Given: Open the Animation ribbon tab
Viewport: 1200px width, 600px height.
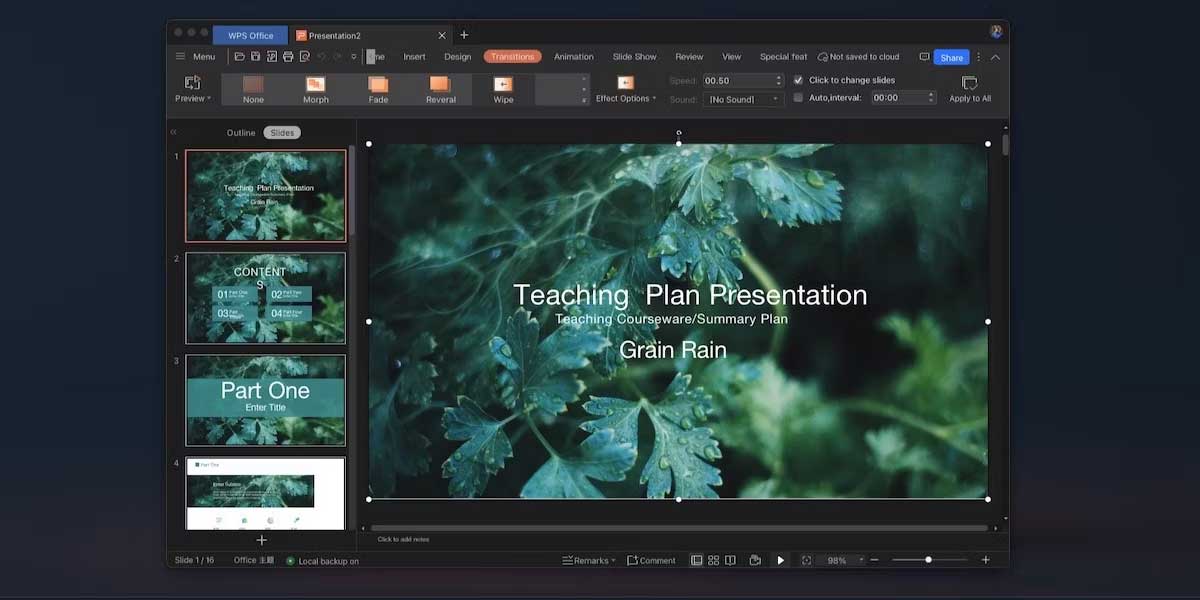Looking at the screenshot, I should 573,57.
